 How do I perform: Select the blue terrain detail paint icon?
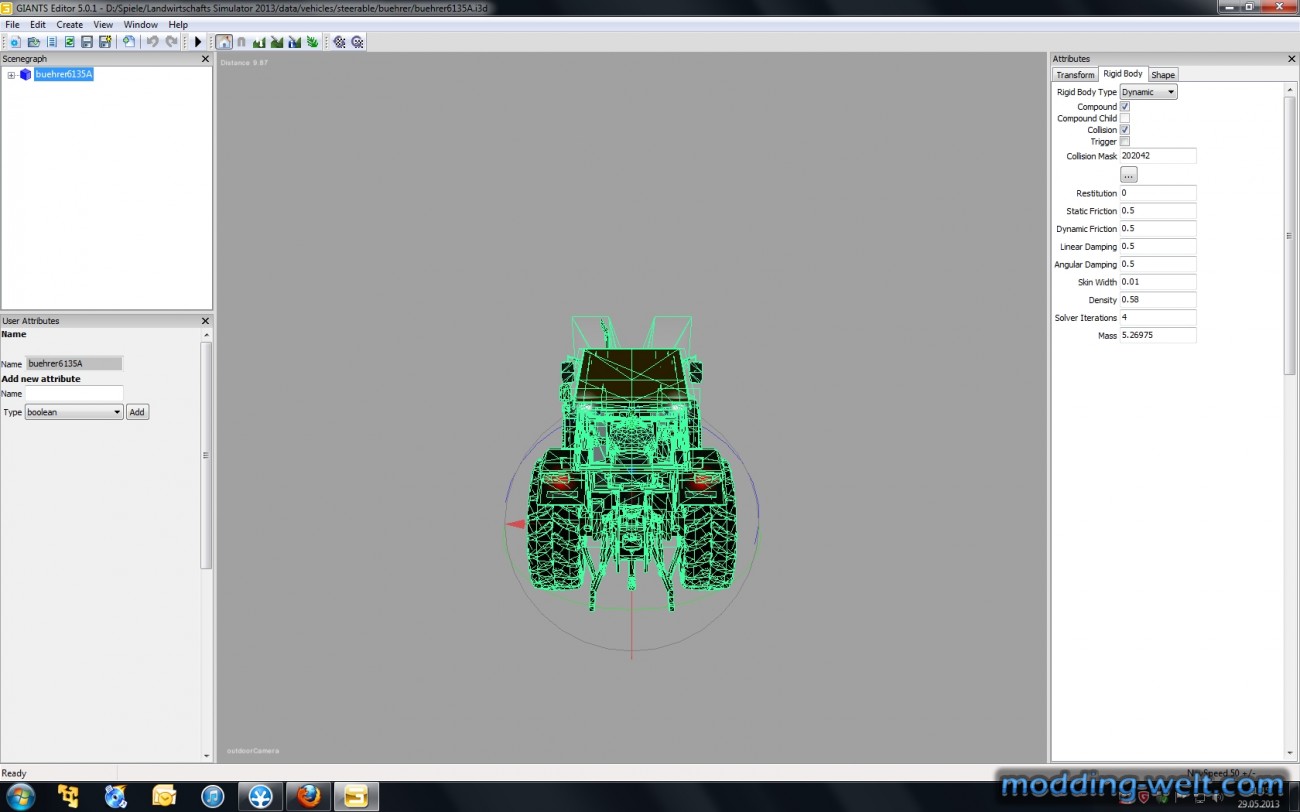click(x=295, y=42)
